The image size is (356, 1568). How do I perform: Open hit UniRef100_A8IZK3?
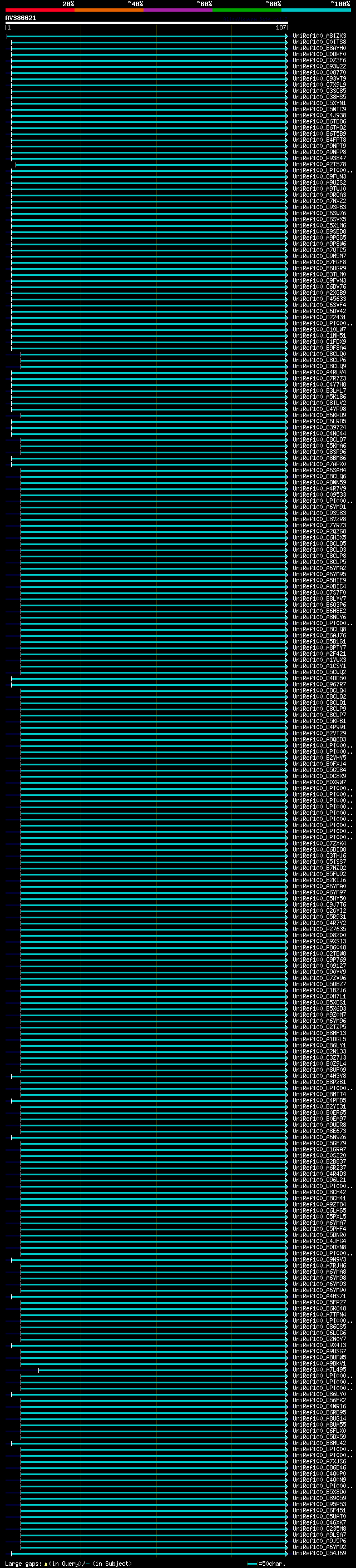(x=319, y=36)
